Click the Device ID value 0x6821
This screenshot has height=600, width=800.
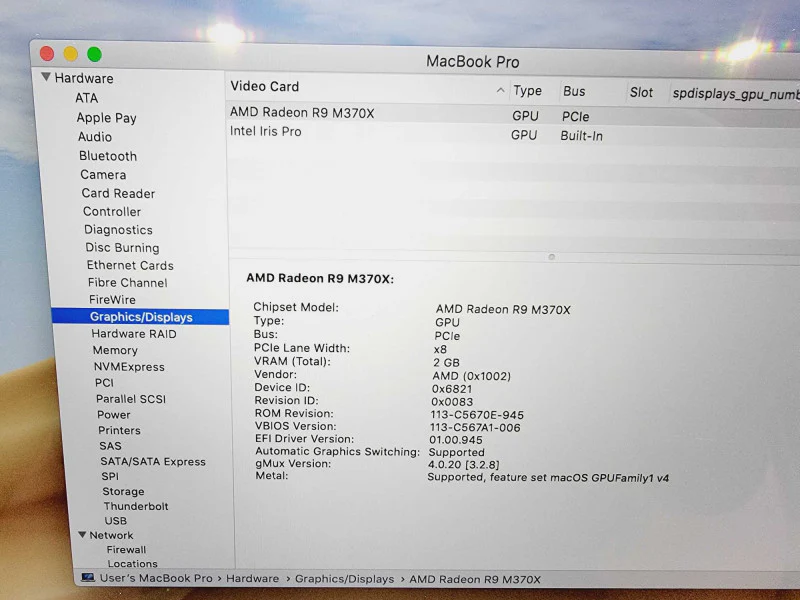click(x=452, y=389)
